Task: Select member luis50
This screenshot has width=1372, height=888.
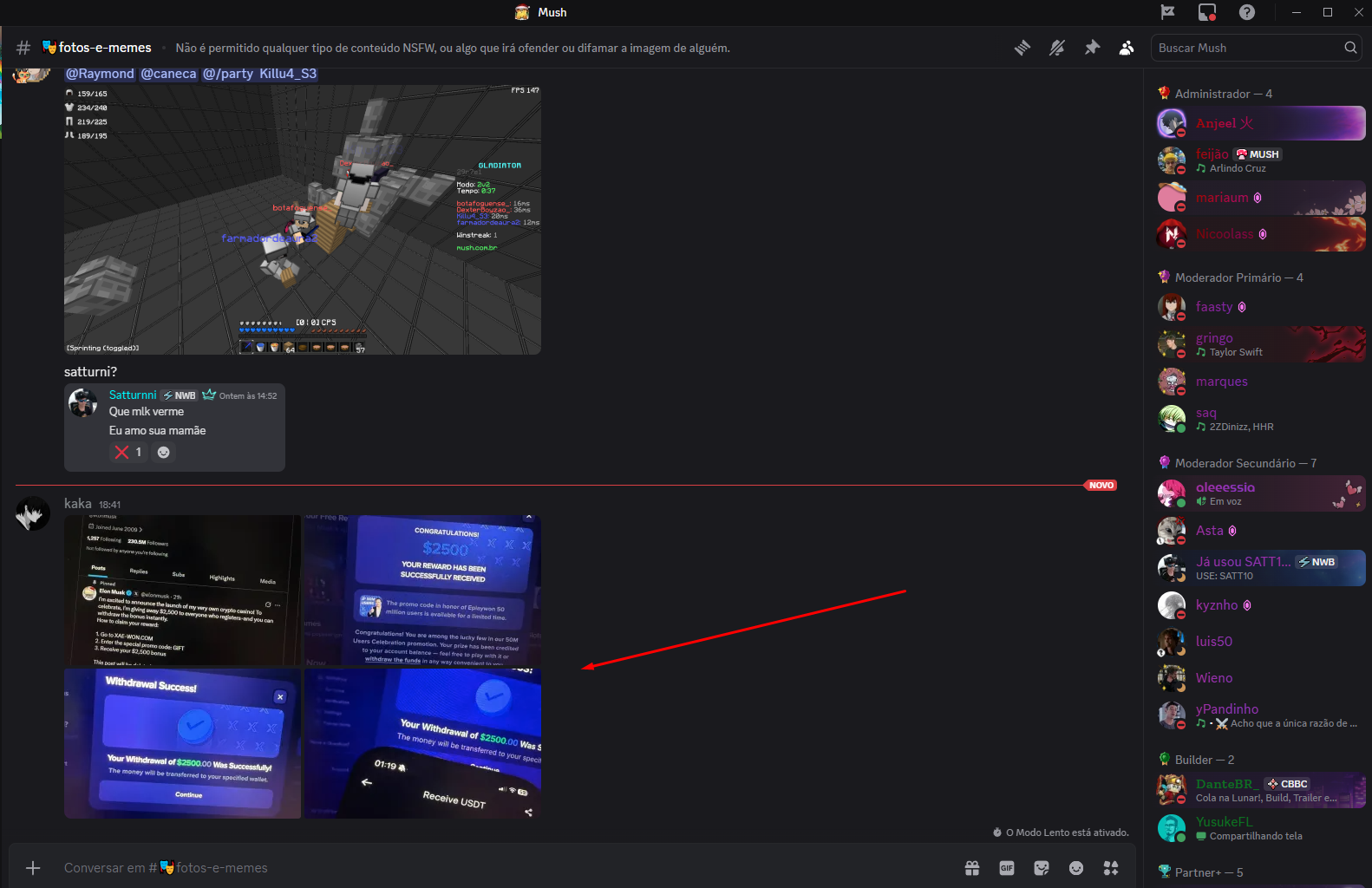Action: 1261,642
